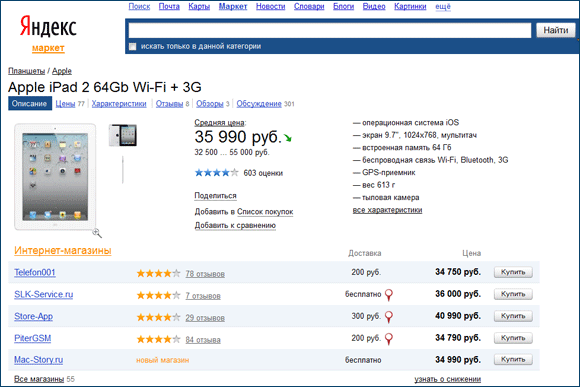
Task: Click Store-App orange star rating
Action: click(158, 317)
